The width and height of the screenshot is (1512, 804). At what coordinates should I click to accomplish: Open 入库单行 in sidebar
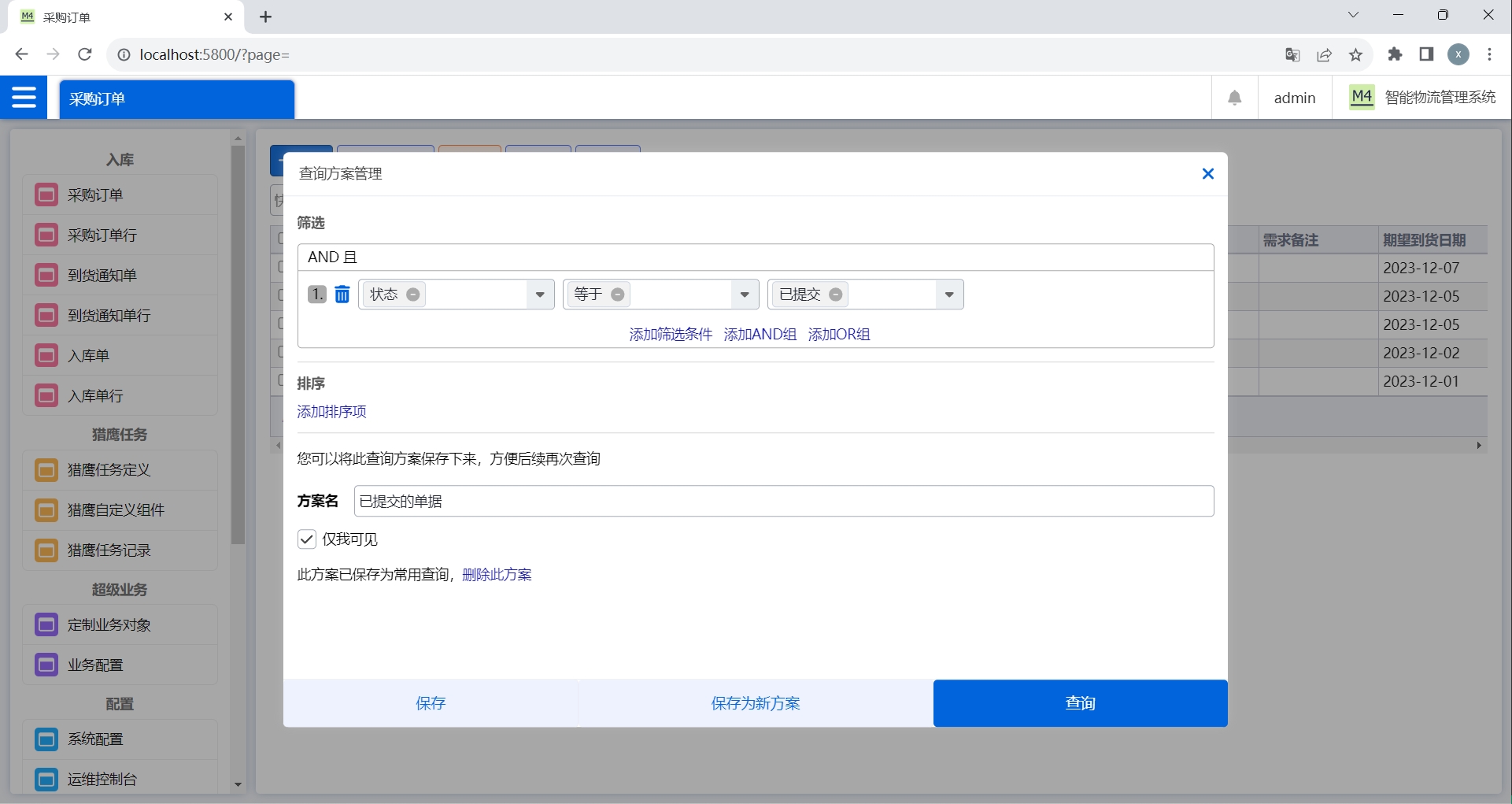120,395
